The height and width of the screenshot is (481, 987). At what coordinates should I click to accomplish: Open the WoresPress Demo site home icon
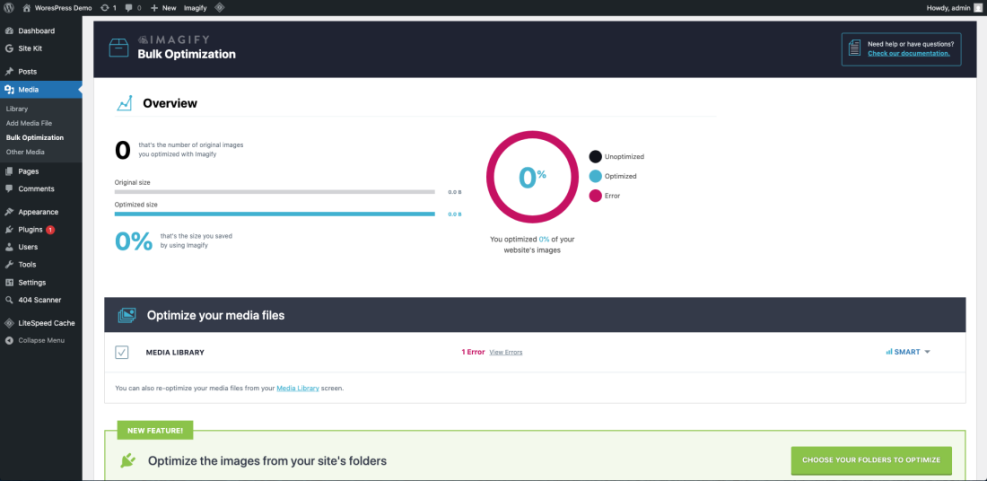(x=26, y=8)
